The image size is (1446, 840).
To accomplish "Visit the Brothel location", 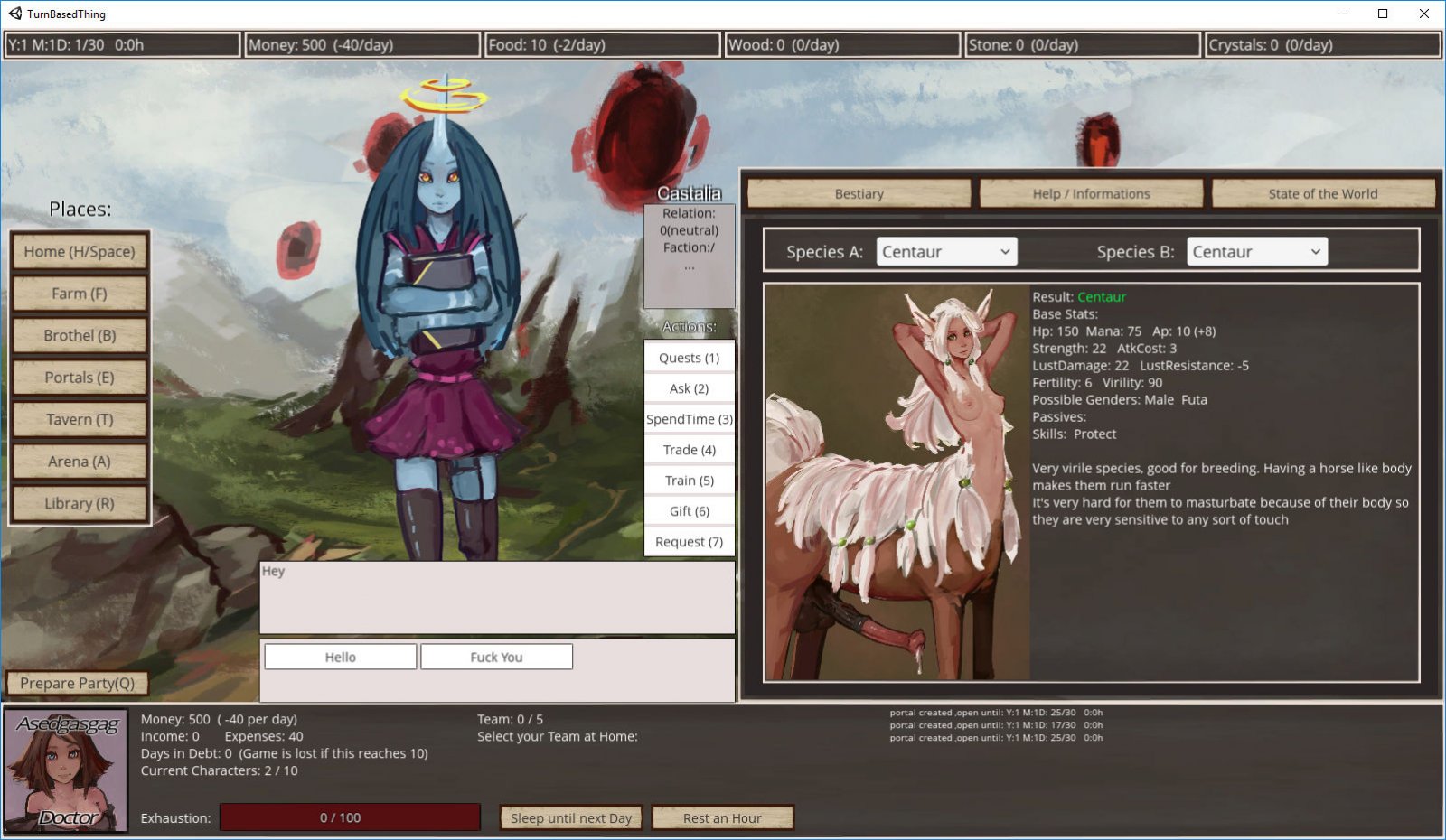I will [80, 336].
